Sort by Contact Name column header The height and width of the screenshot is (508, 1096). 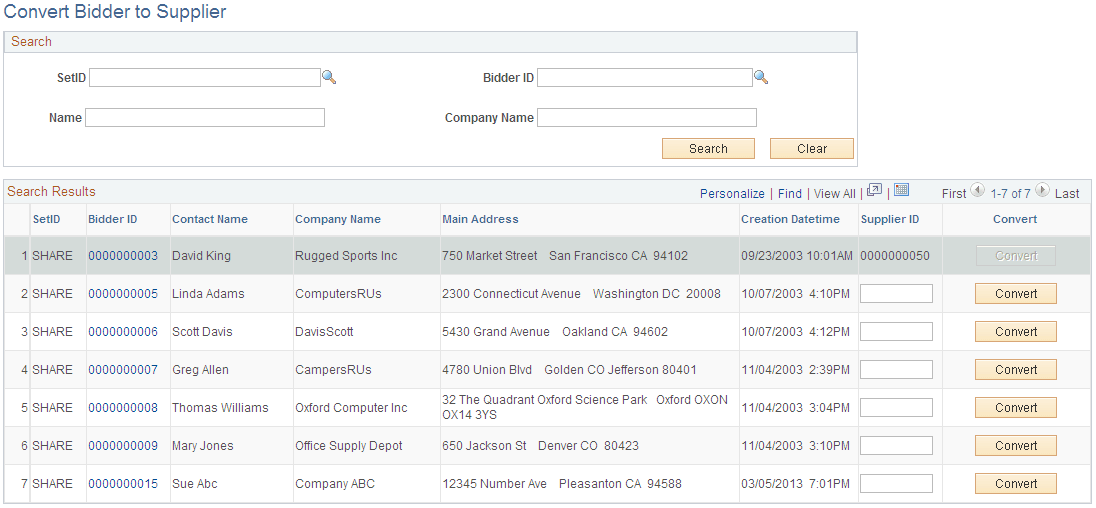210,219
